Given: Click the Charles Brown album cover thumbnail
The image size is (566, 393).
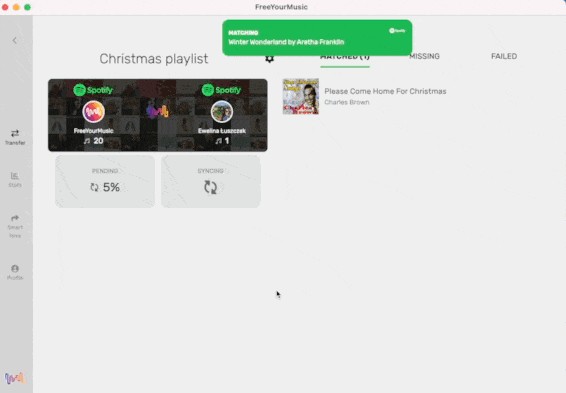Looking at the screenshot, I should (x=301, y=96).
